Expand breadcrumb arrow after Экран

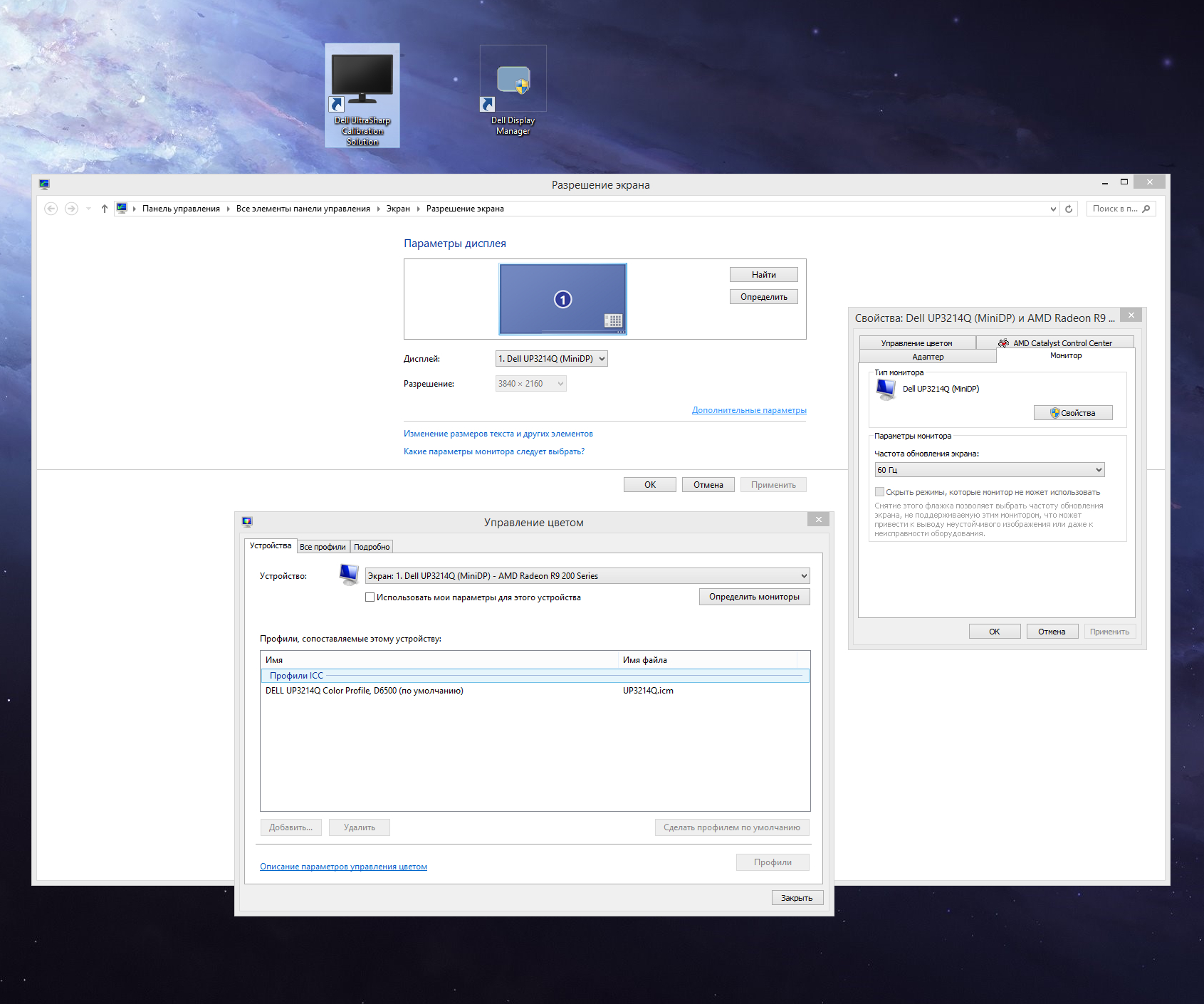point(418,209)
